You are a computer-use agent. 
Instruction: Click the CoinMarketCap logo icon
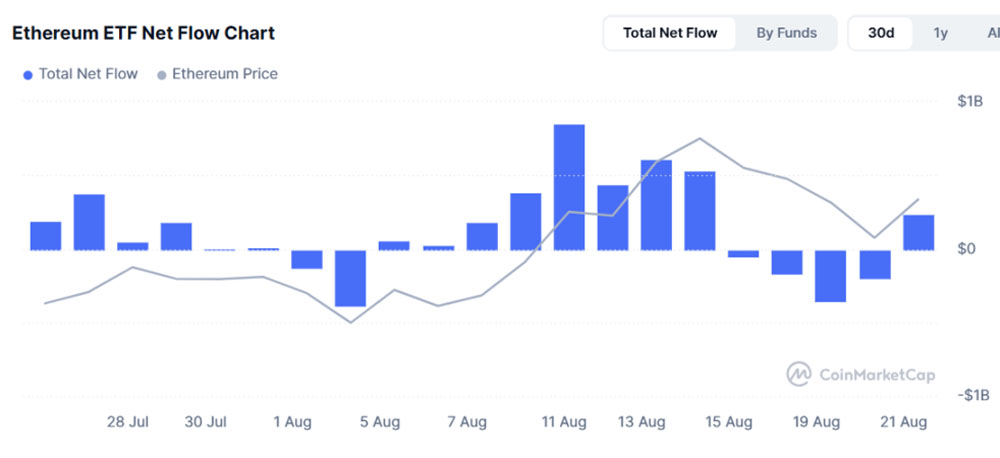pyautogui.click(x=798, y=374)
